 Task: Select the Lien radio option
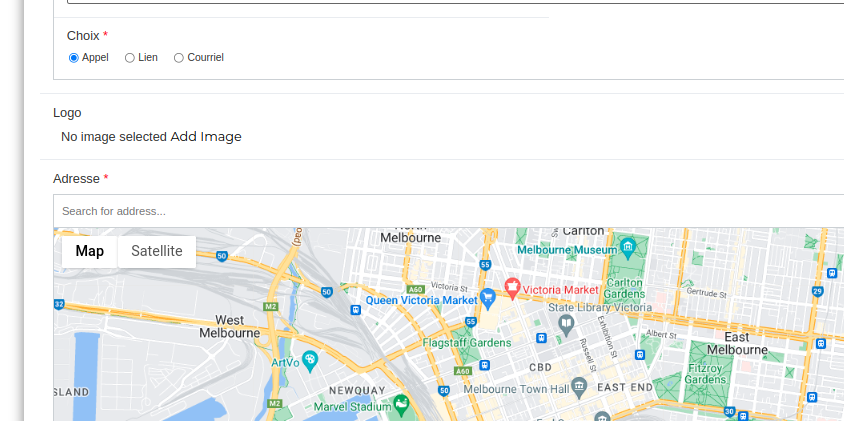point(130,58)
